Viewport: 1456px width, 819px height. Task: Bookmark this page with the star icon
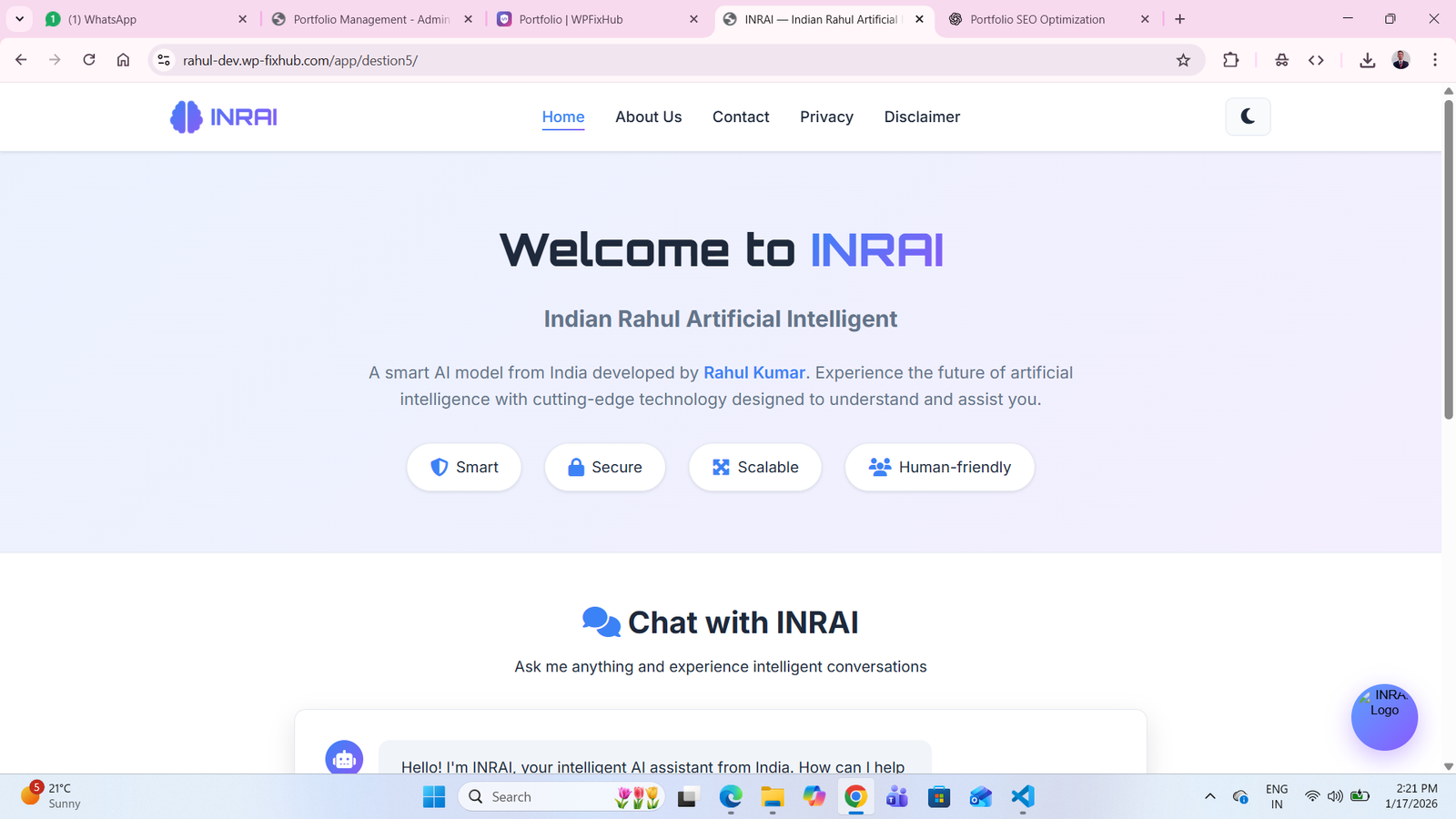click(1184, 60)
